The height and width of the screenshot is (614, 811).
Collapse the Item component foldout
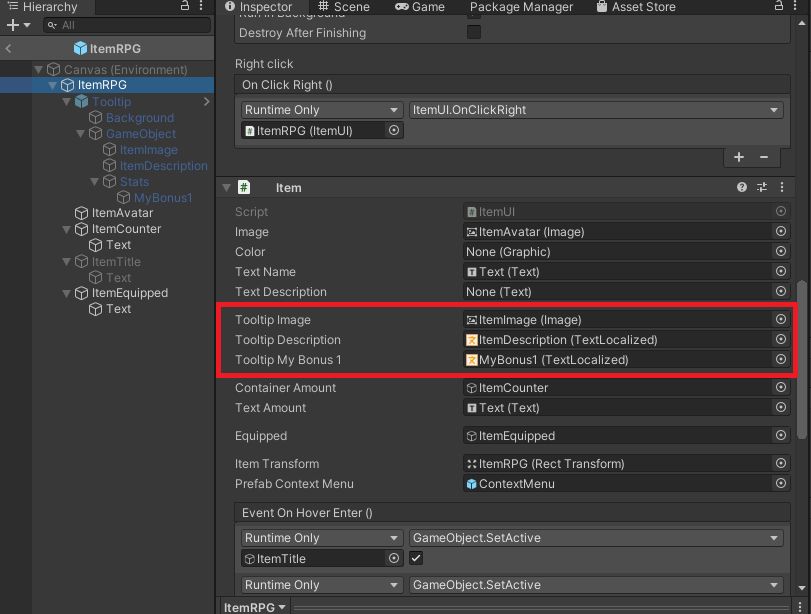[x=227, y=187]
